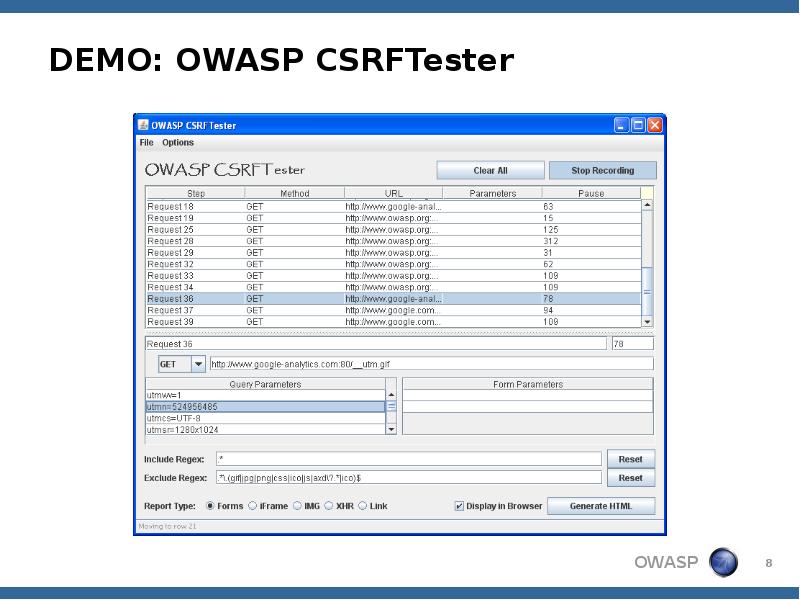Select the XHR report type option
Screen dimensions: 800x600
tap(328, 506)
